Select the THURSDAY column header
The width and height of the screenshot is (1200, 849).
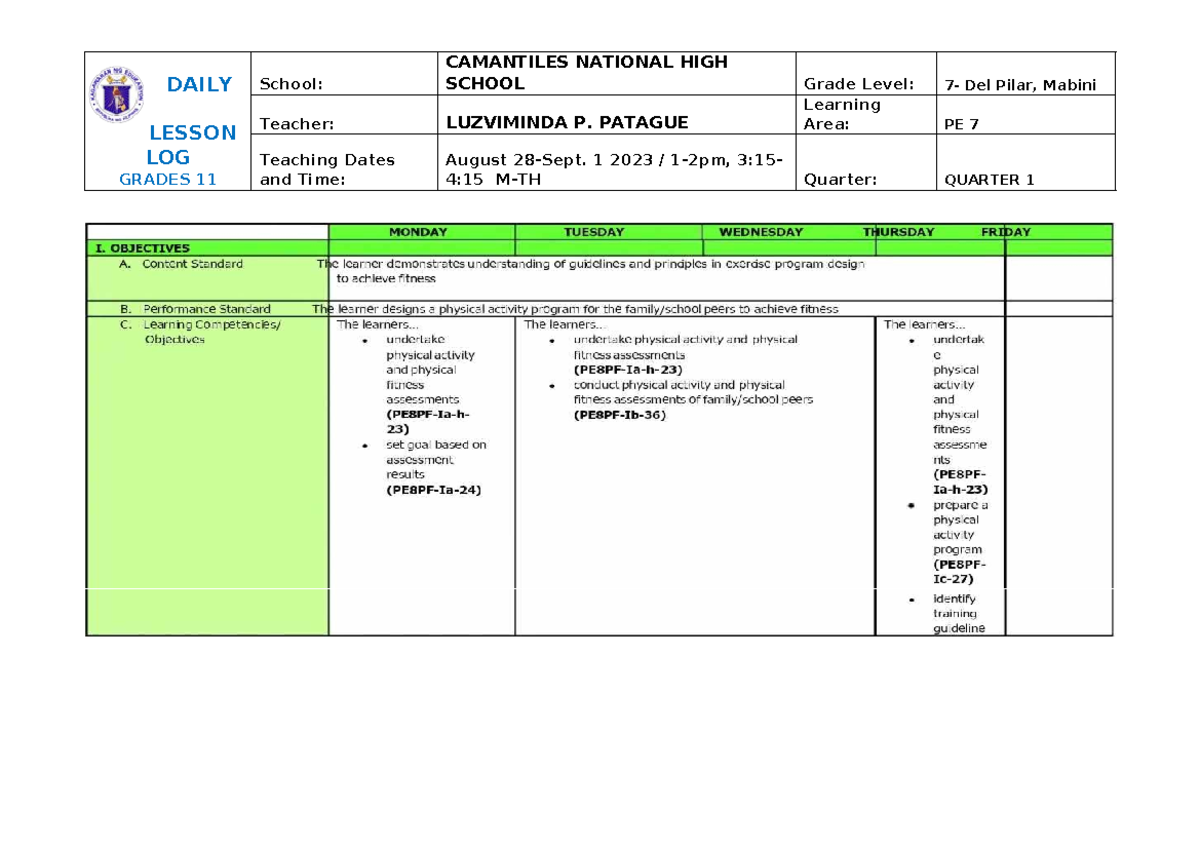click(898, 232)
